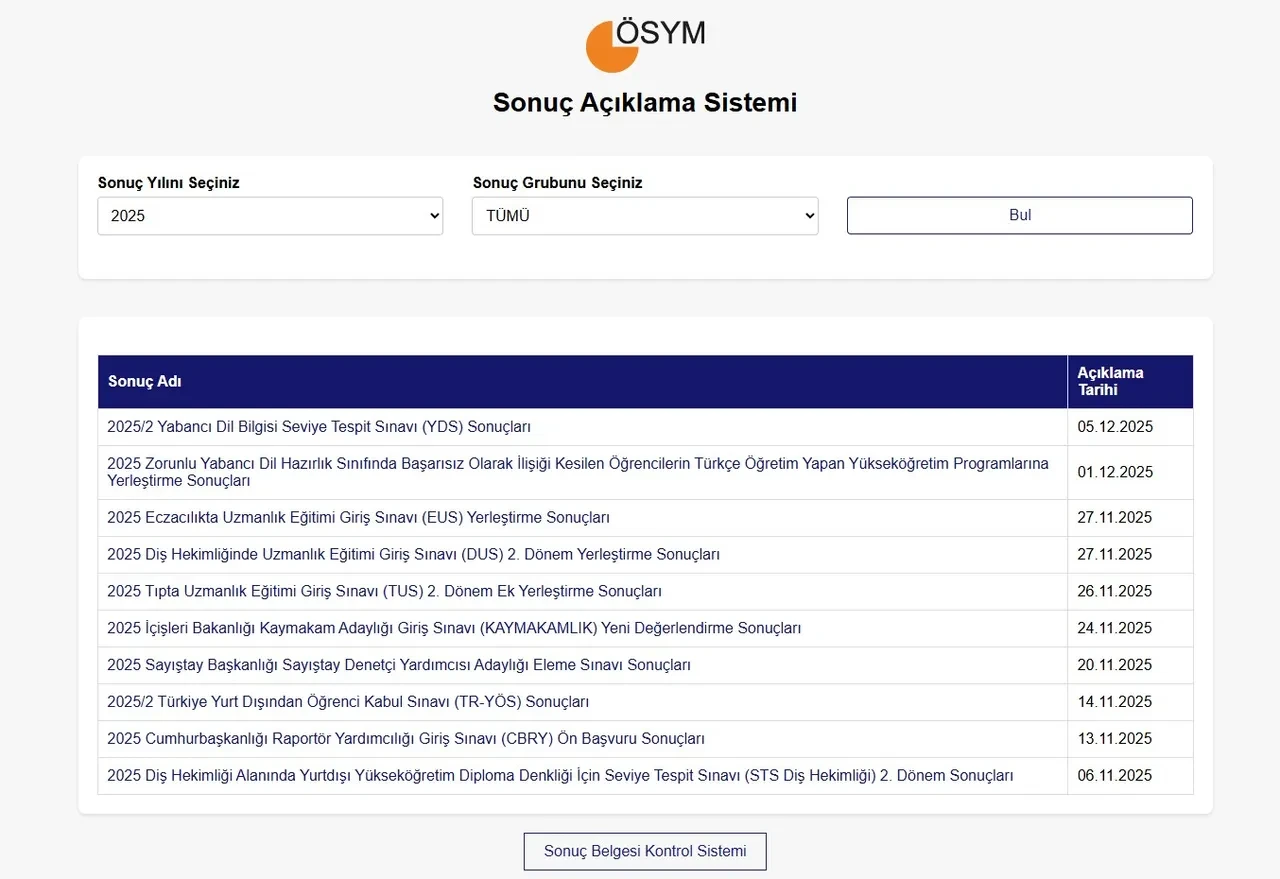The image size is (1280, 879).
Task: Select KAYMAKAMLIK Yeni Değerlendirme Sonuçları
Action: pos(454,629)
